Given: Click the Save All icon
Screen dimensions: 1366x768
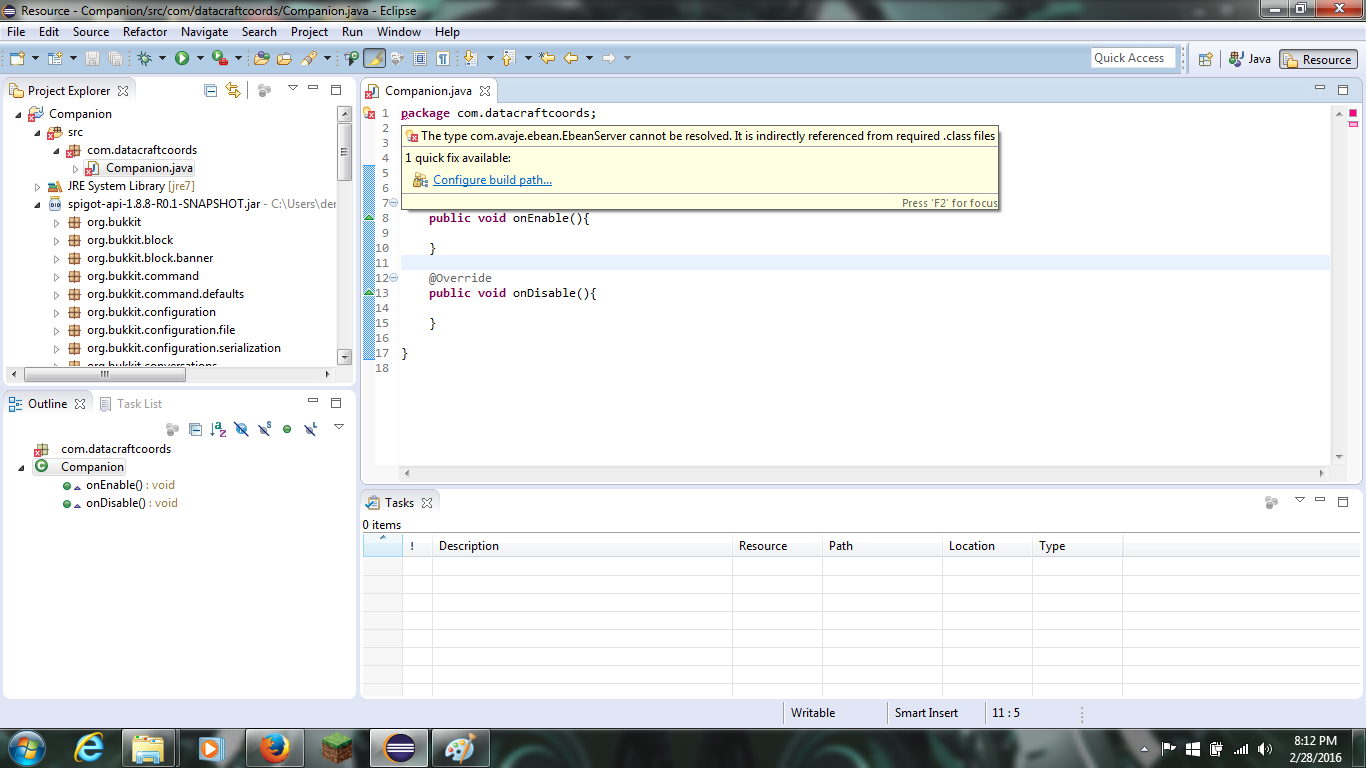Looking at the screenshot, I should click(x=115, y=57).
